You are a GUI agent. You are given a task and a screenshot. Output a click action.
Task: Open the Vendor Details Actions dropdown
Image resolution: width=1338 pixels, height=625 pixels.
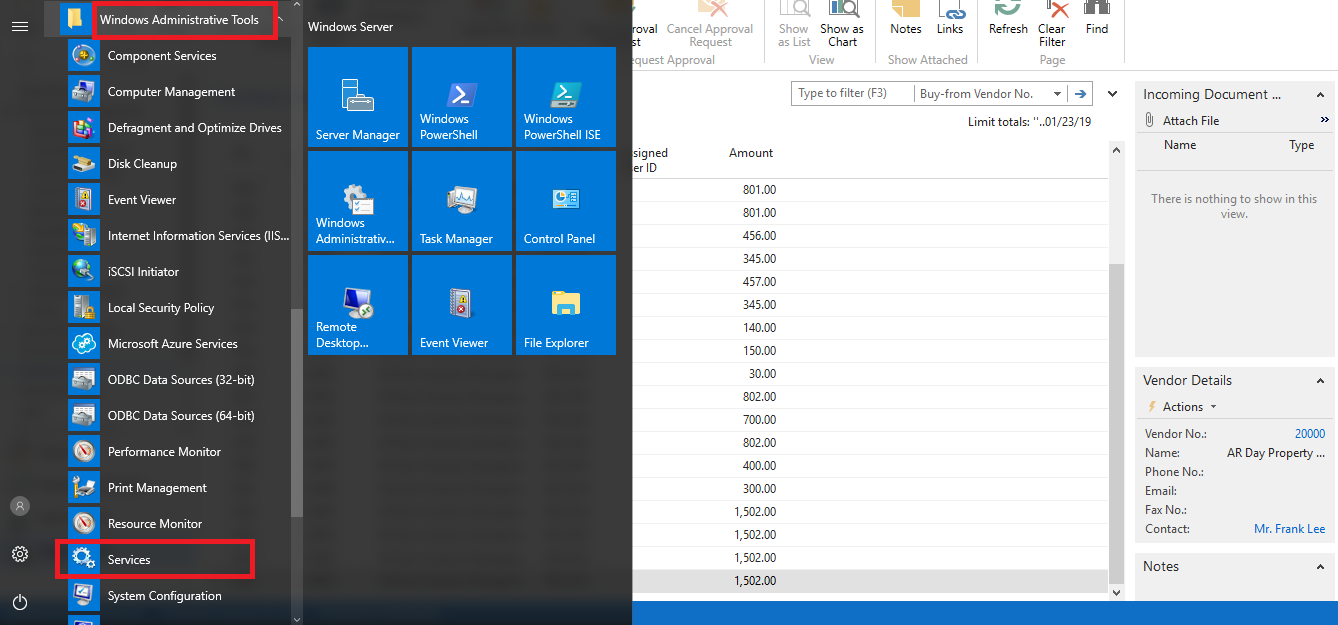1182,407
